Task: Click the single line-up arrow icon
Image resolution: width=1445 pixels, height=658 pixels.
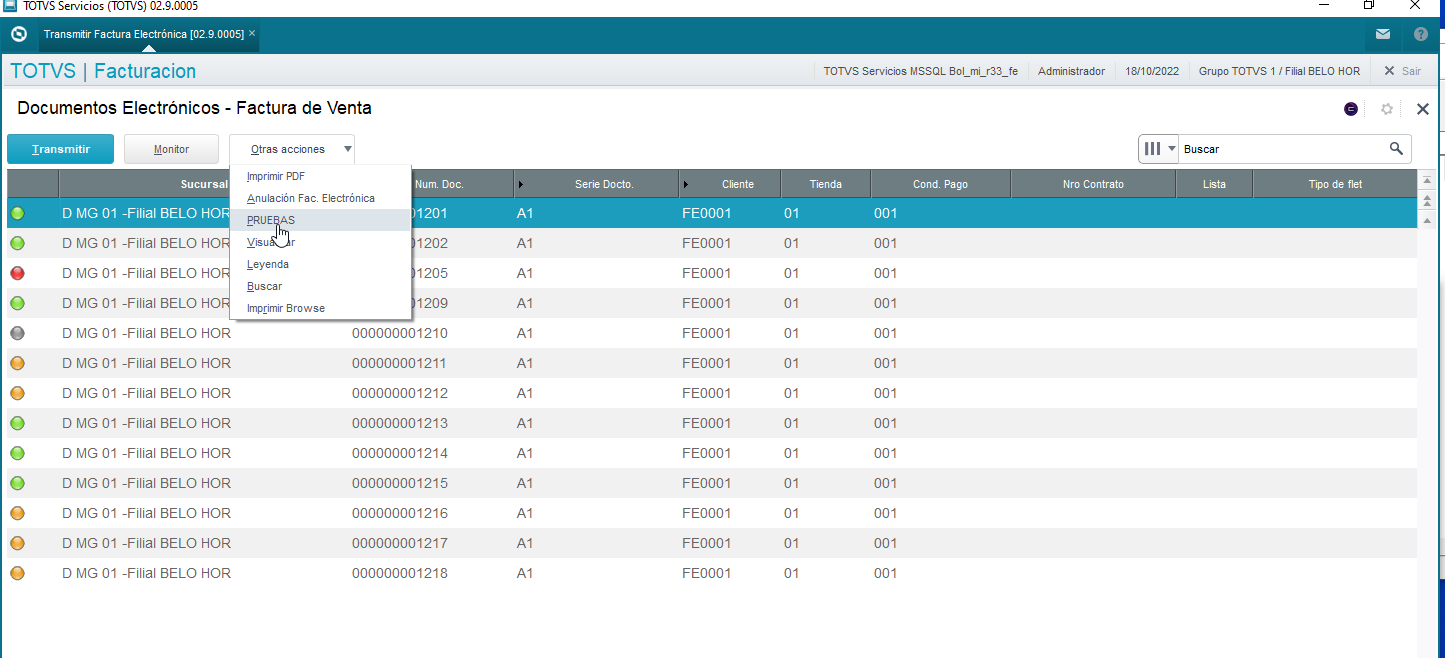Action: pos(1426,221)
